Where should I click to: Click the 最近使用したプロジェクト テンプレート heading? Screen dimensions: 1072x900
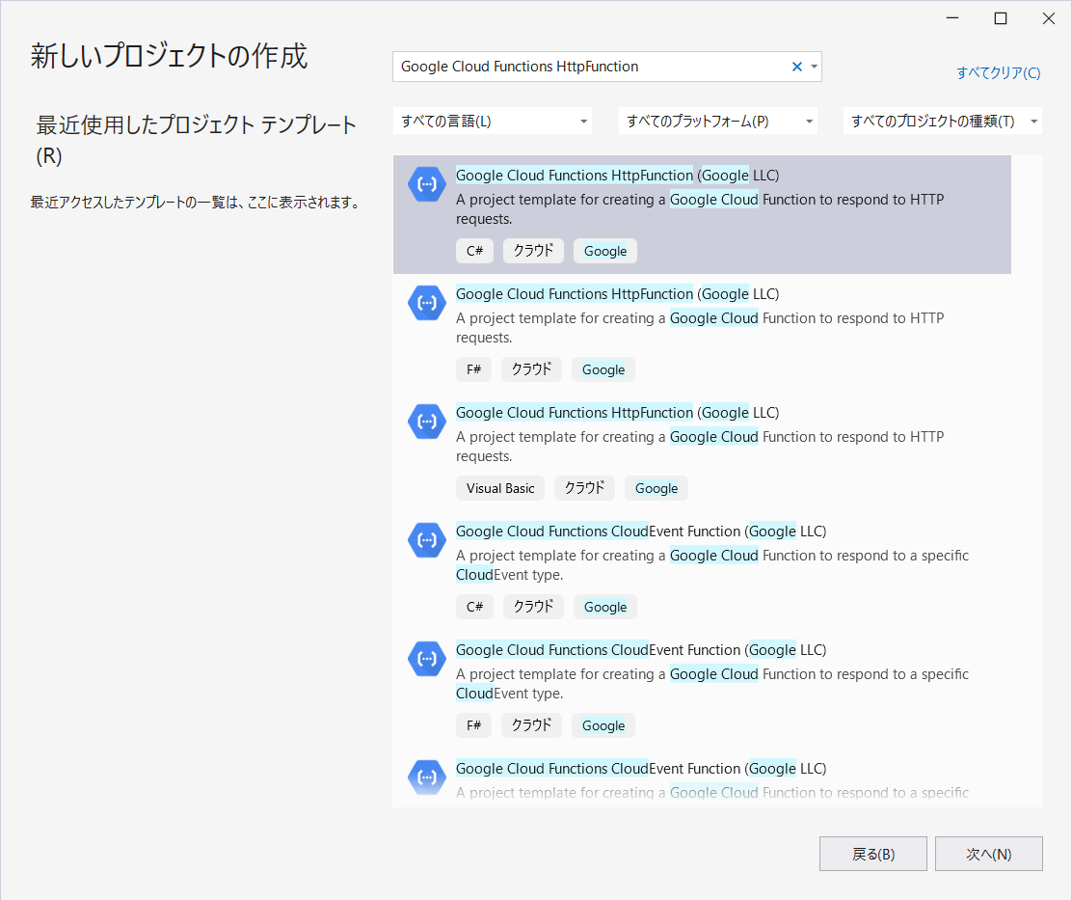click(196, 140)
